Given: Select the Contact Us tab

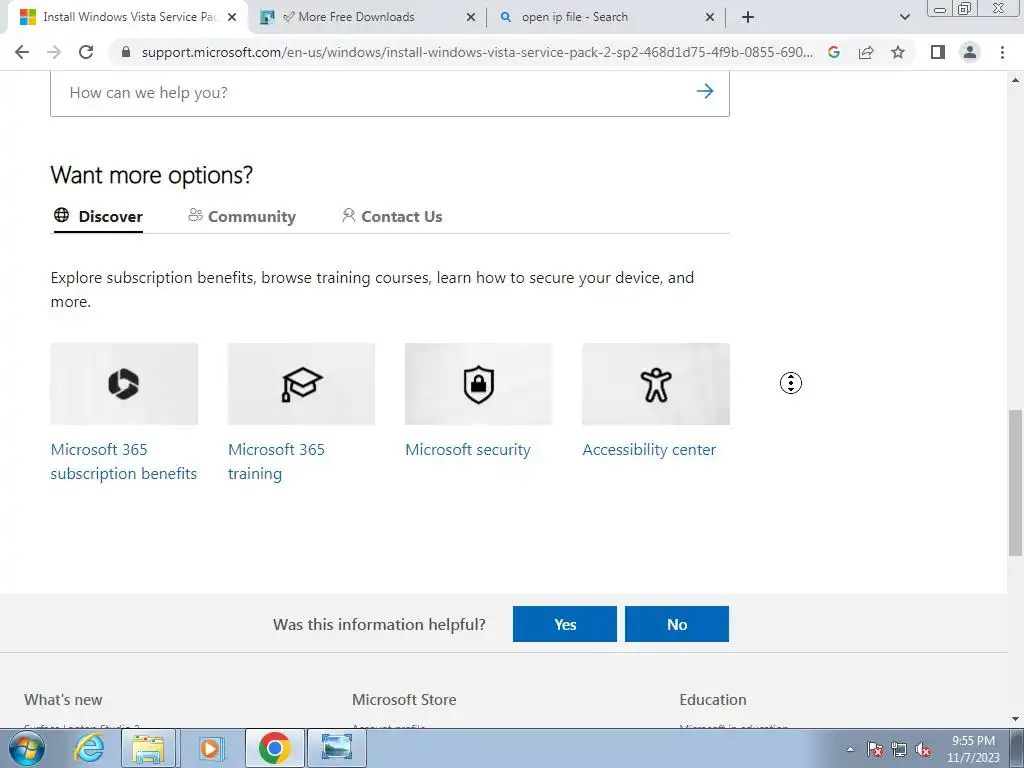Looking at the screenshot, I should point(392,216).
